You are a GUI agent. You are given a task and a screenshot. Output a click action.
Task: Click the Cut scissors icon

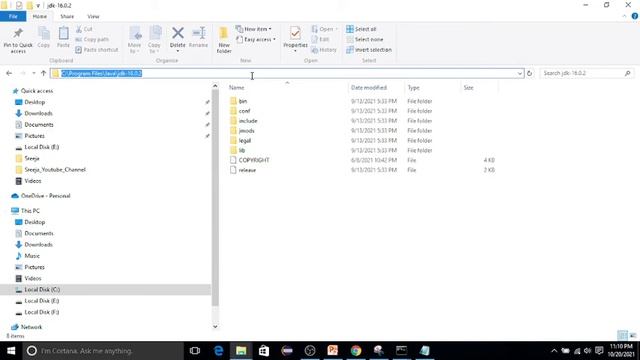pyautogui.click(x=79, y=29)
